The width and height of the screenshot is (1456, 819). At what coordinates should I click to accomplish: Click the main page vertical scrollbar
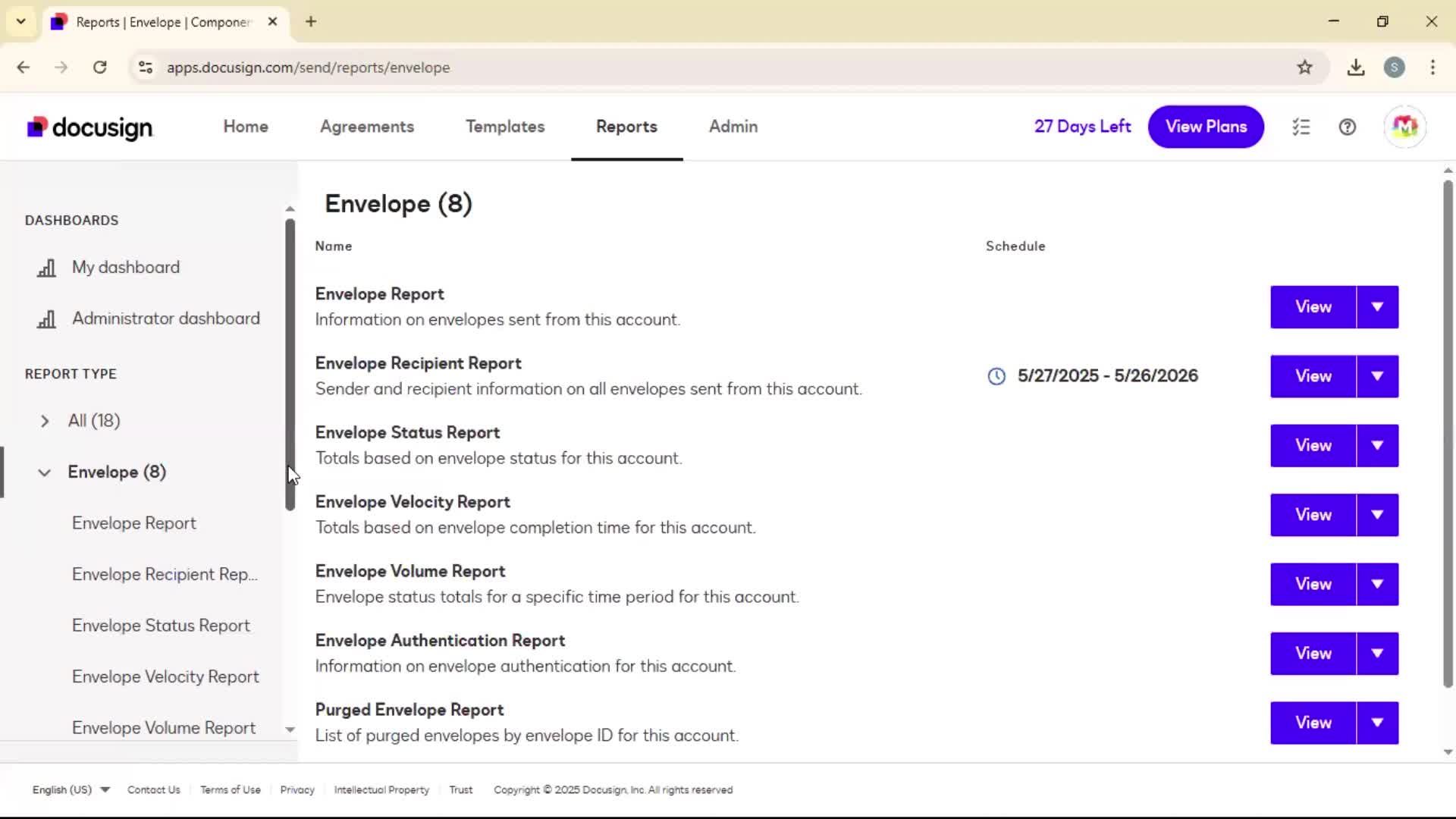(1448, 434)
